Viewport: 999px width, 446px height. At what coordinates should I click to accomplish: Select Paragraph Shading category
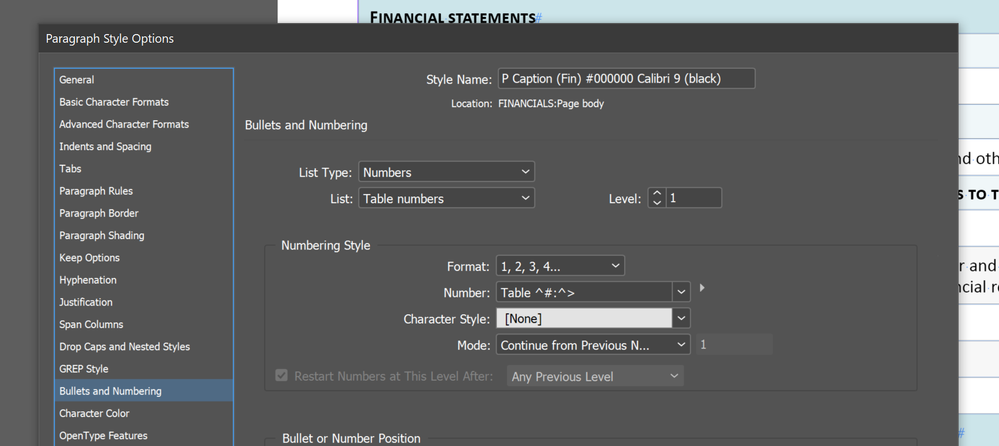click(144, 236)
